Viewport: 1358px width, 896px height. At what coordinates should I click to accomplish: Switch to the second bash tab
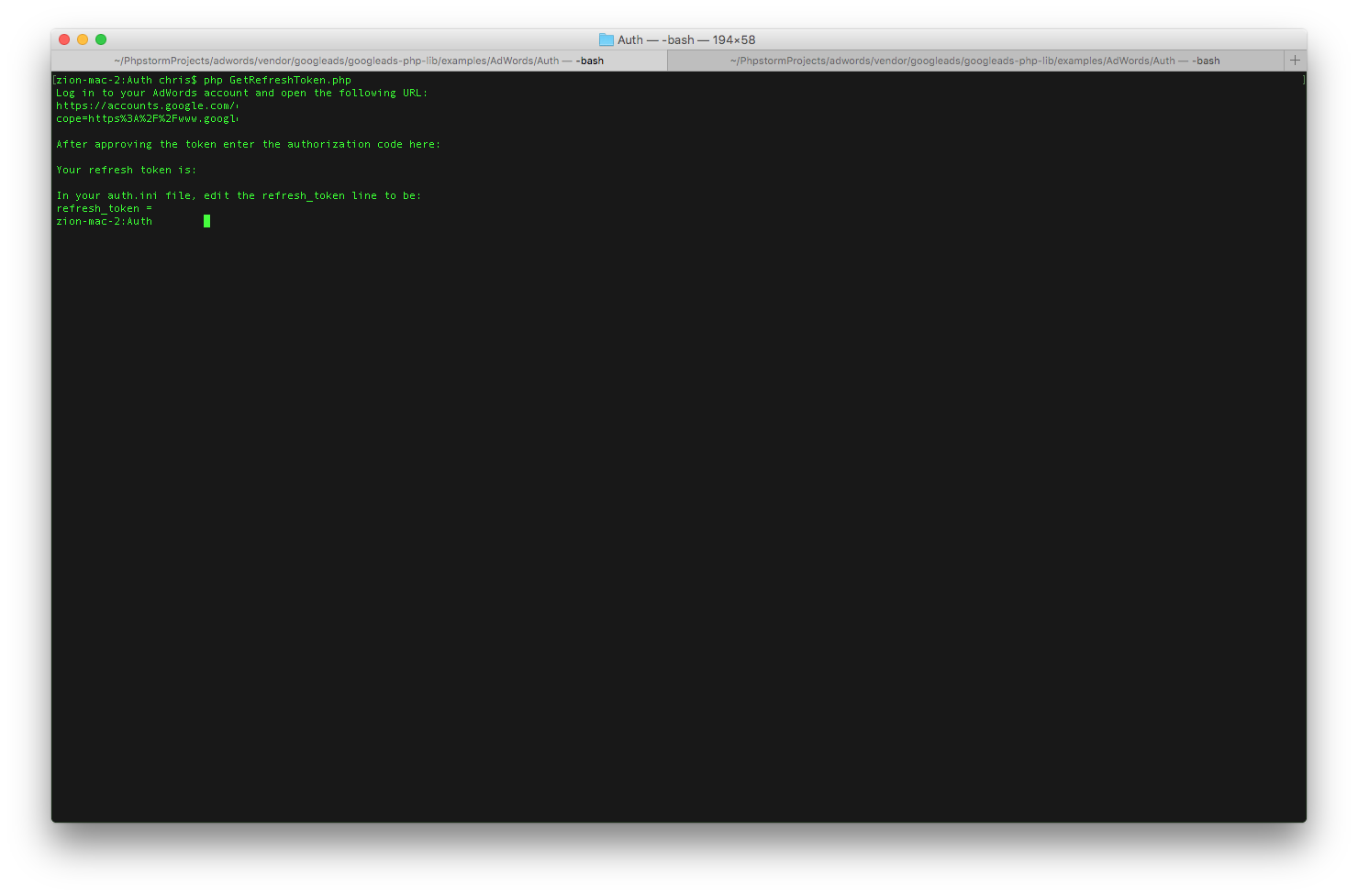tap(975, 61)
